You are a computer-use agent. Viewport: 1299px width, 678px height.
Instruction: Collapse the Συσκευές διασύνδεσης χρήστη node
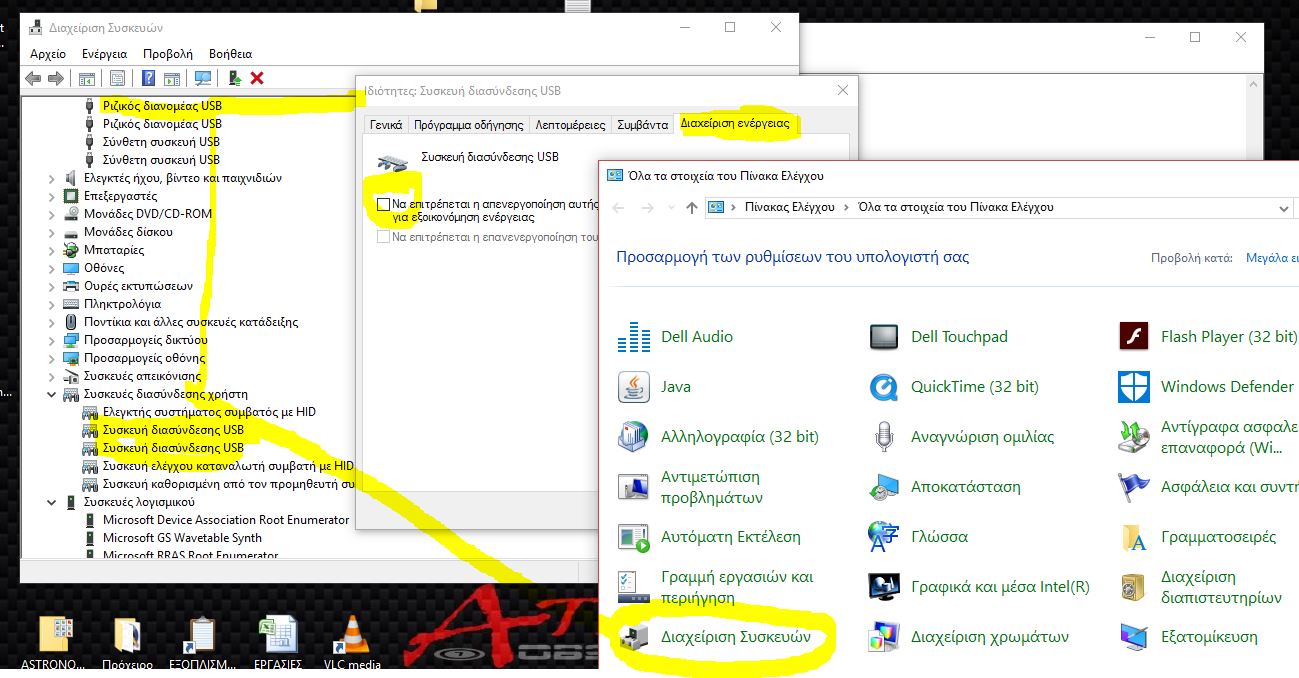tap(52, 394)
